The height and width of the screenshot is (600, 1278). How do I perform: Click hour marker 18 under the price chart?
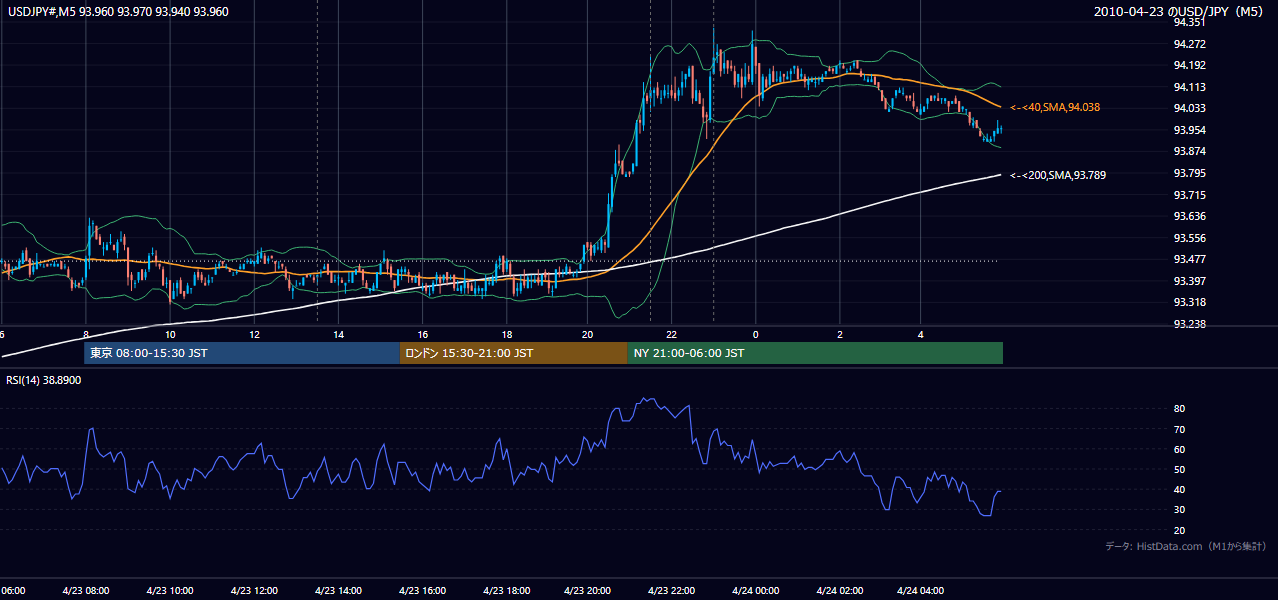(506, 334)
